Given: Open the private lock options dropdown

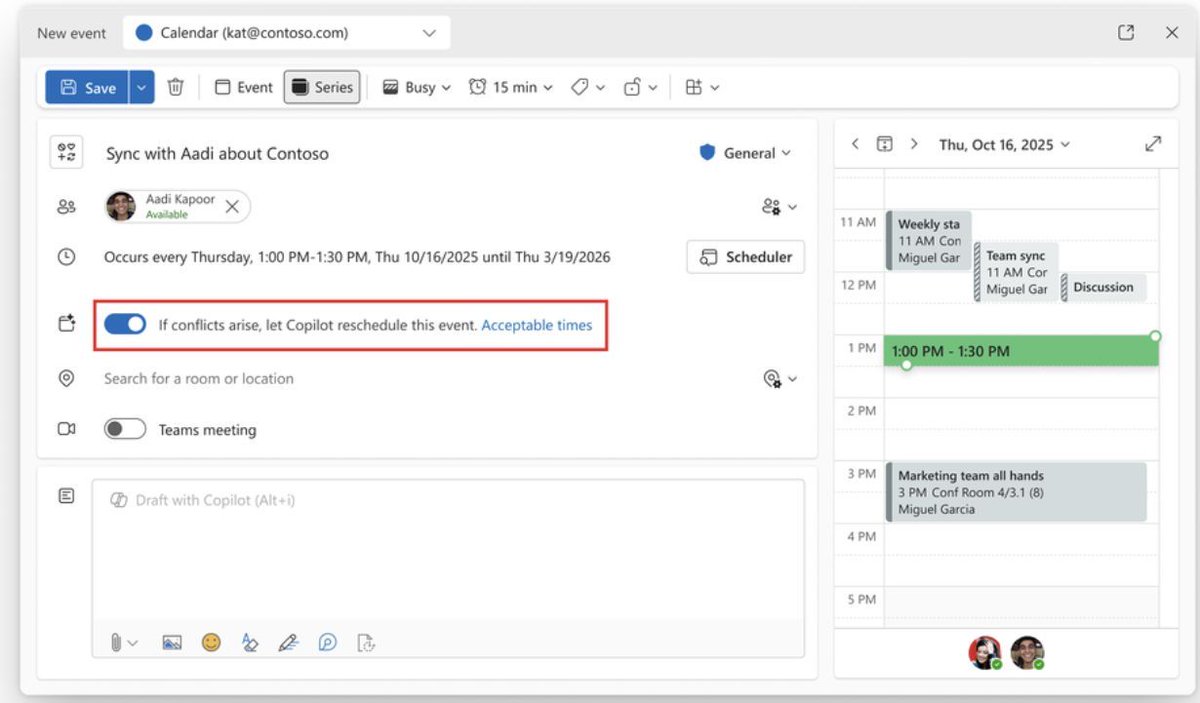Looking at the screenshot, I should (x=640, y=87).
